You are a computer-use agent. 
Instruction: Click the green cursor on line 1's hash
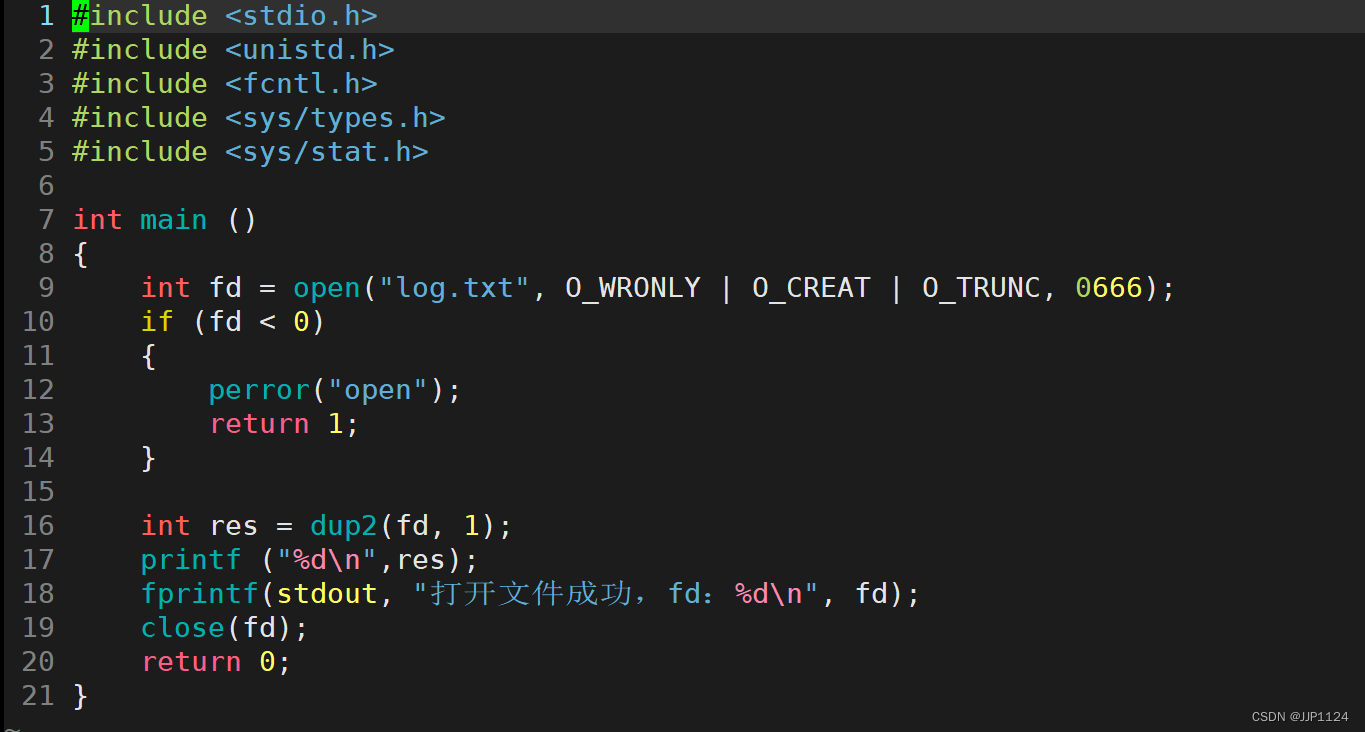[x=80, y=16]
